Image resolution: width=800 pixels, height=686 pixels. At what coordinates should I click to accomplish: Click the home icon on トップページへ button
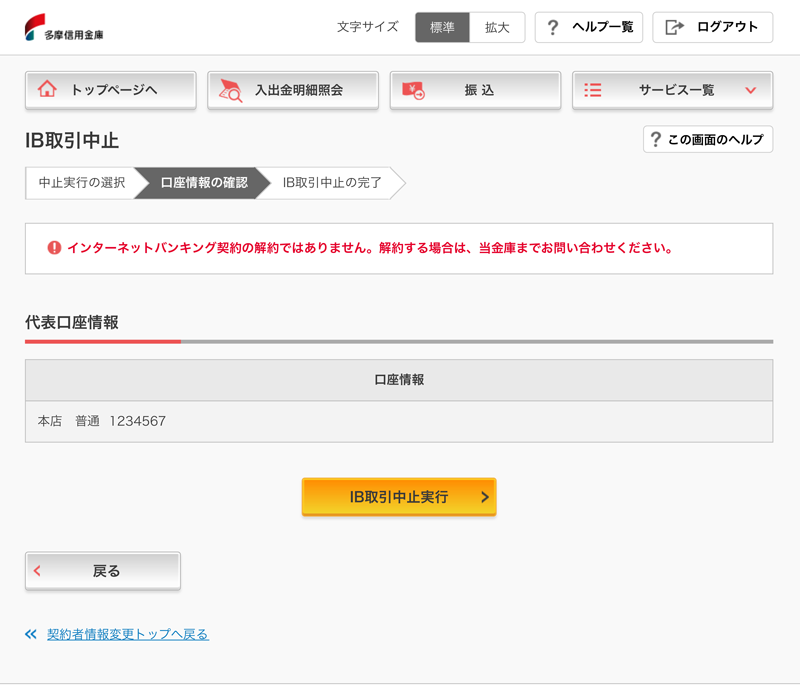click(x=46, y=89)
